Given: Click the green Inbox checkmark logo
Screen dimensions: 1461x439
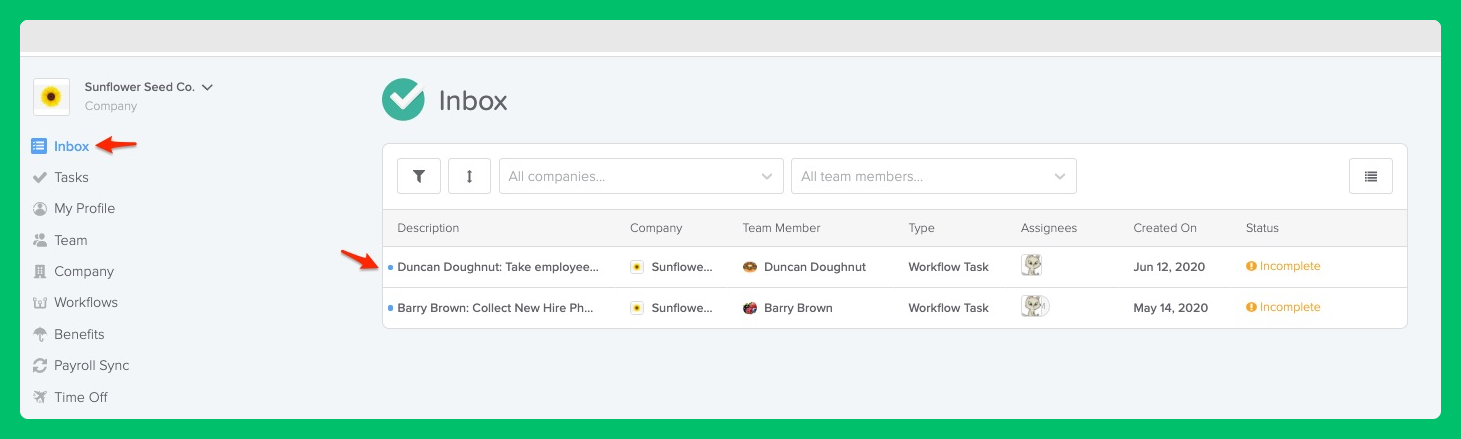Looking at the screenshot, I should click(x=403, y=100).
